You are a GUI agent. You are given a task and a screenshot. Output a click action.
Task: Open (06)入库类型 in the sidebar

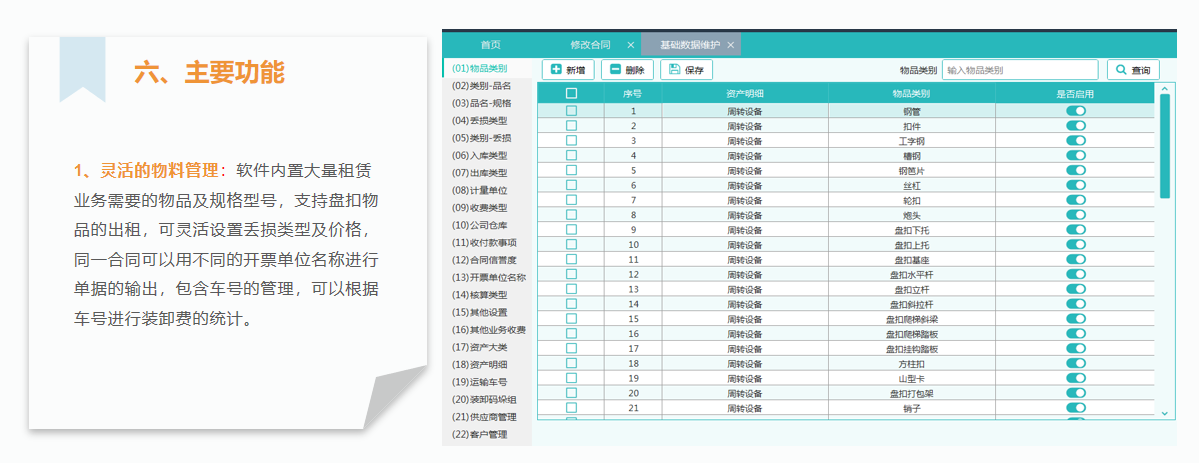(x=479, y=155)
